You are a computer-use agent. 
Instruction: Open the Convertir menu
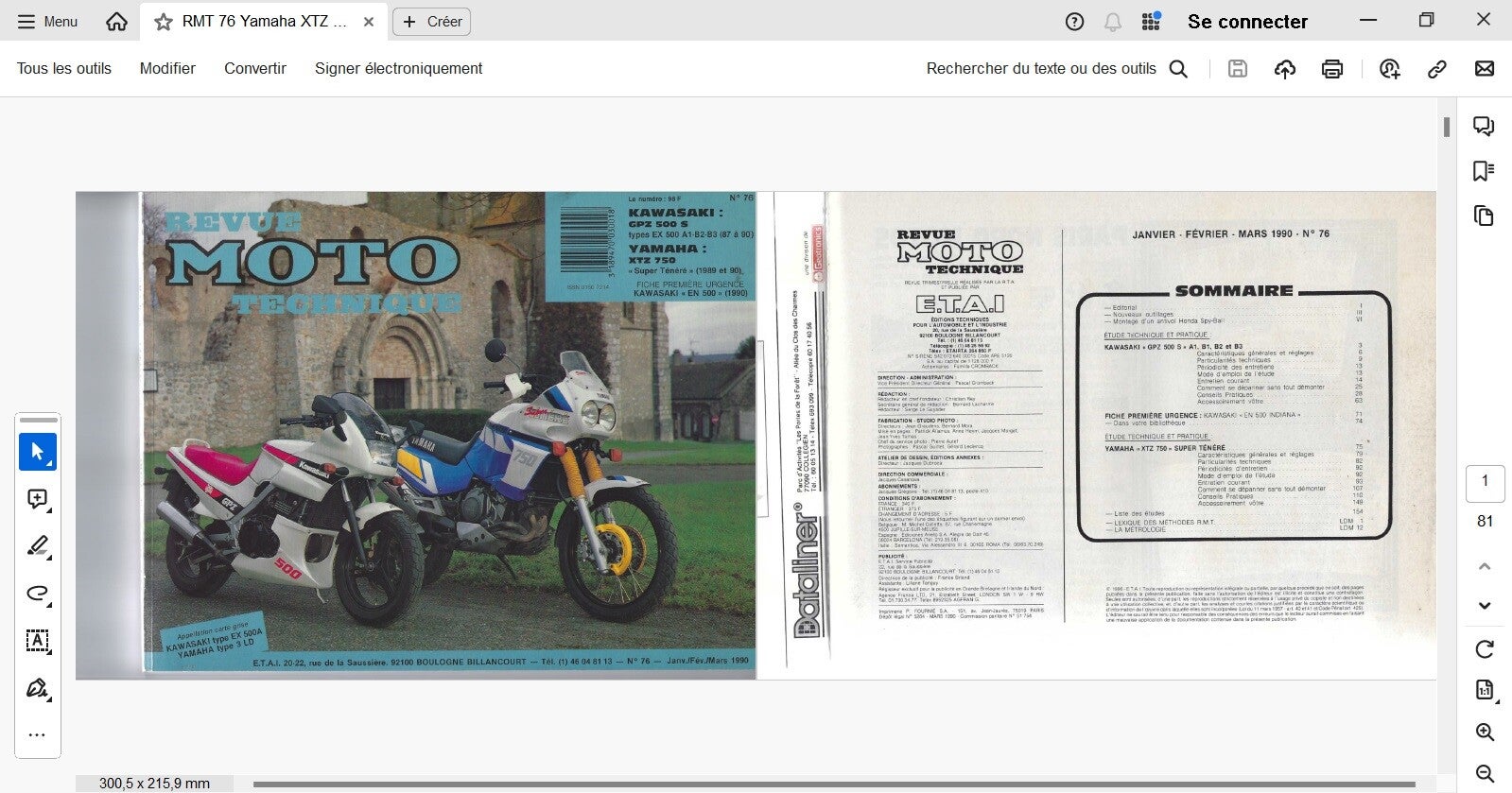coord(254,69)
